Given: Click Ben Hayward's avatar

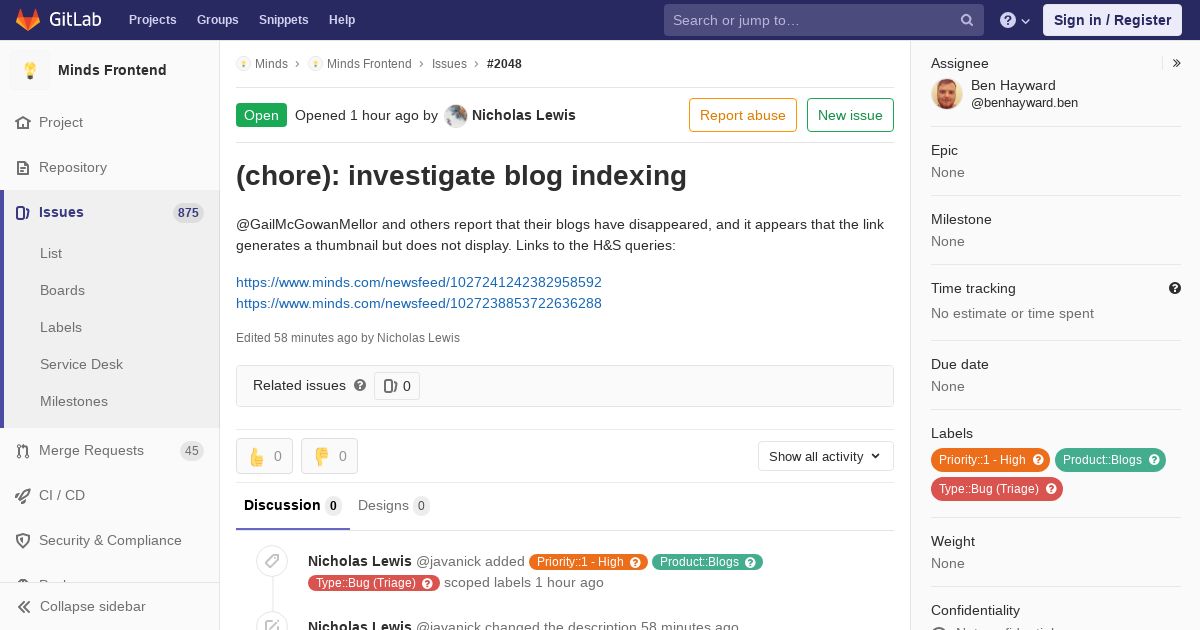Looking at the screenshot, I should pyautogui.click(x=947, y=94).
